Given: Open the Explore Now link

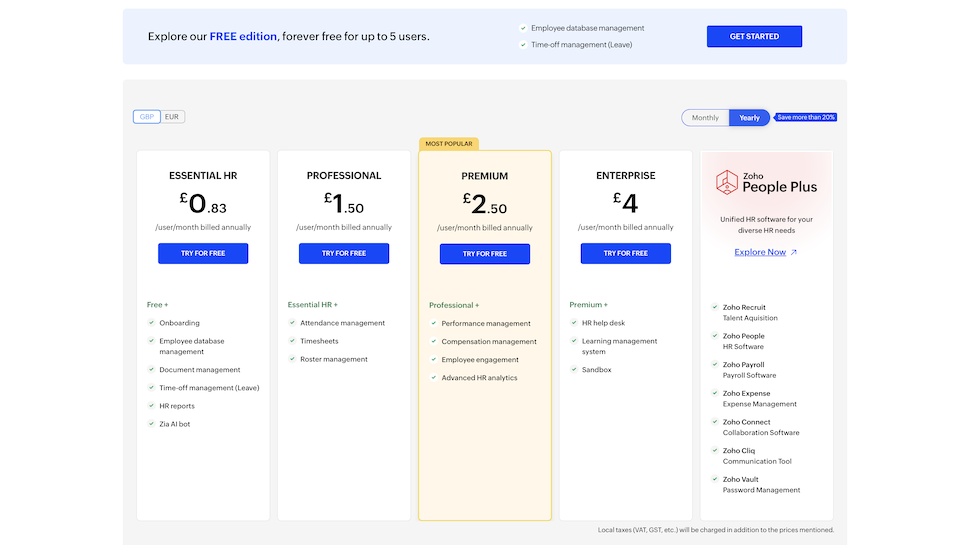Looking at the screenshot, I should (x=760, y=252).
